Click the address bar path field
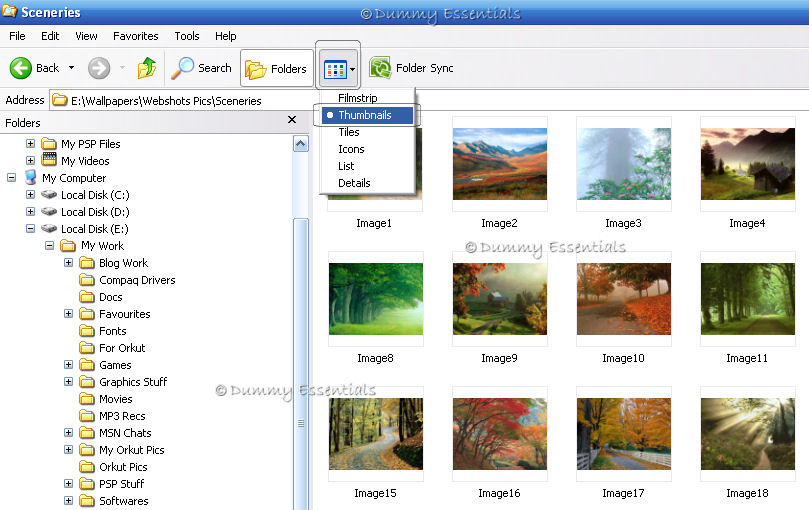 click(428, 100)
